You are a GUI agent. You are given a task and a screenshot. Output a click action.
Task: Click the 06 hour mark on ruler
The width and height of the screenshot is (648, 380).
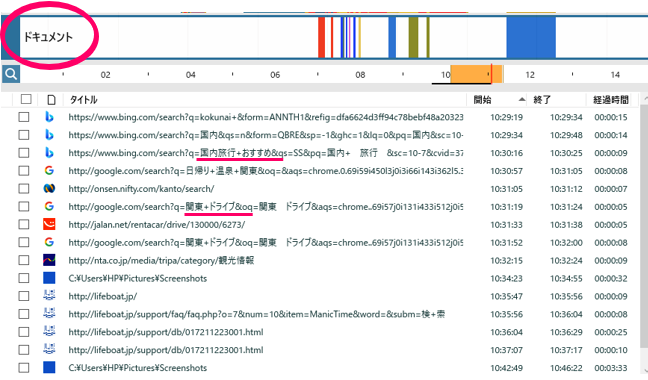275,75
